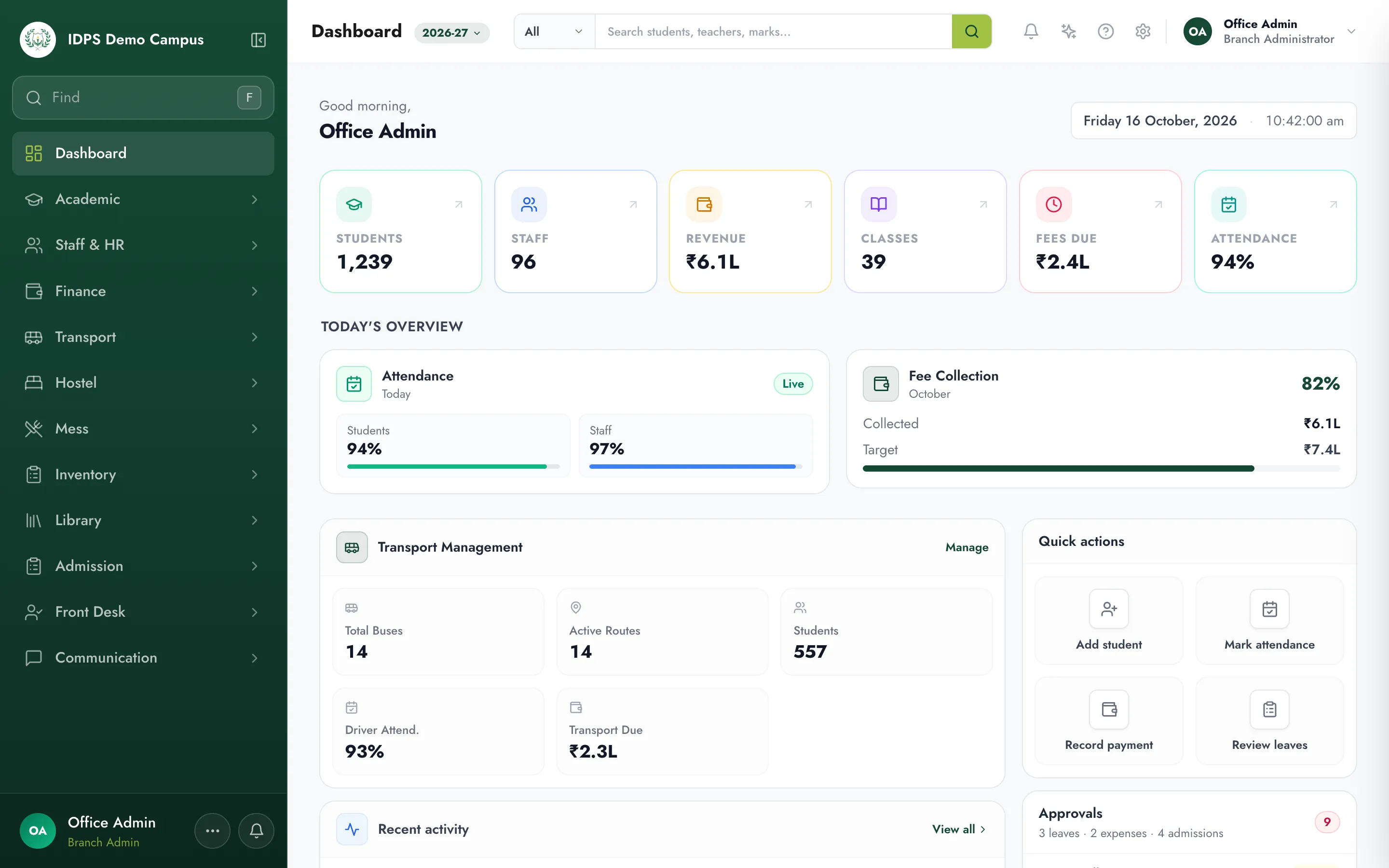Click the IDPS Demo Campus logo
The height and width of the screenshot is (868, 1389).
tap(38, 40)
